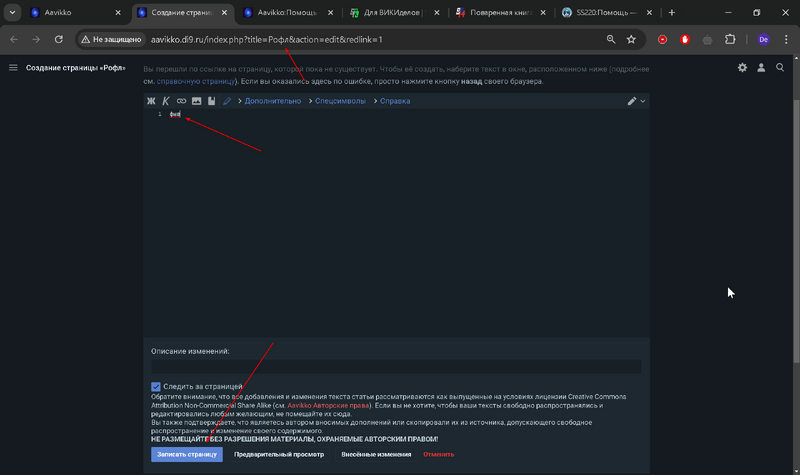Insert an image file via picture icon

coord(196,101)
